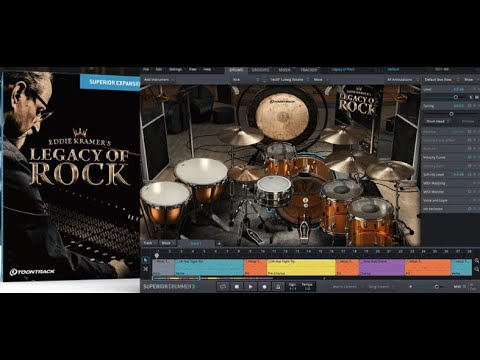Toggle the metronome button next to record

pyautogui.click(x=278, y=286)
